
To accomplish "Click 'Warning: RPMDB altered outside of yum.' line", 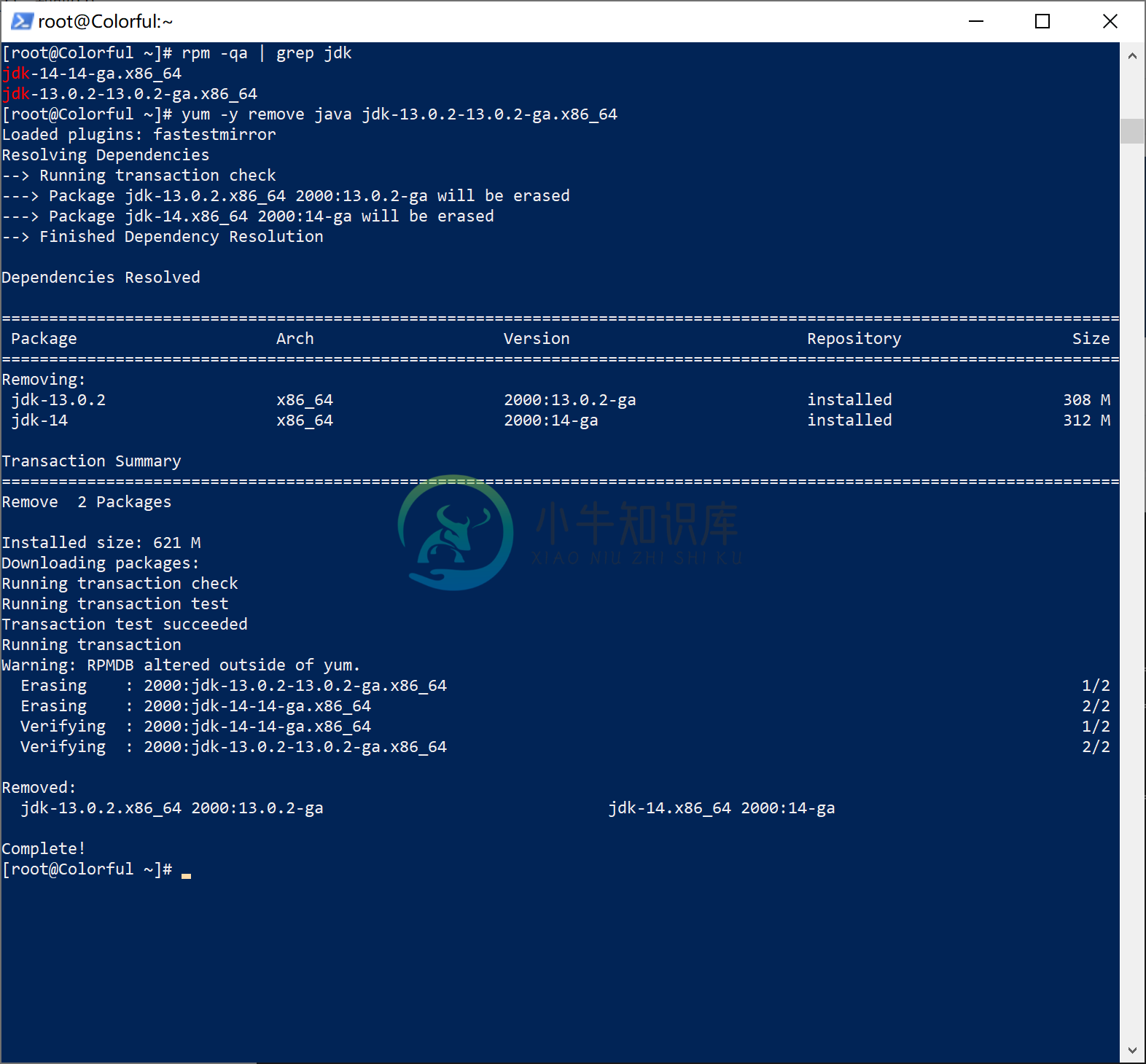I will 181,665.
